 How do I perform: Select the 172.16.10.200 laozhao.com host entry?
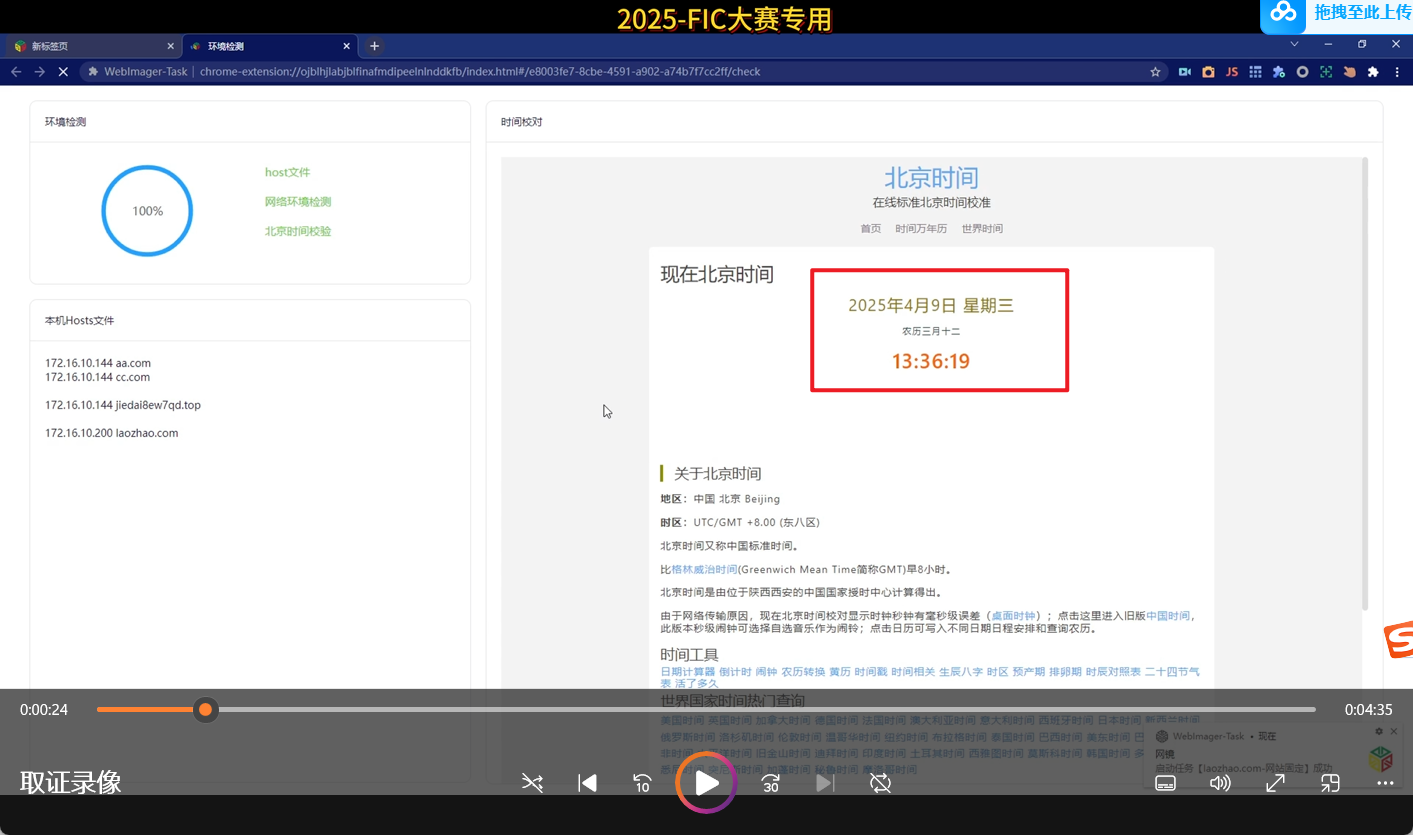[x=111, y=433]
